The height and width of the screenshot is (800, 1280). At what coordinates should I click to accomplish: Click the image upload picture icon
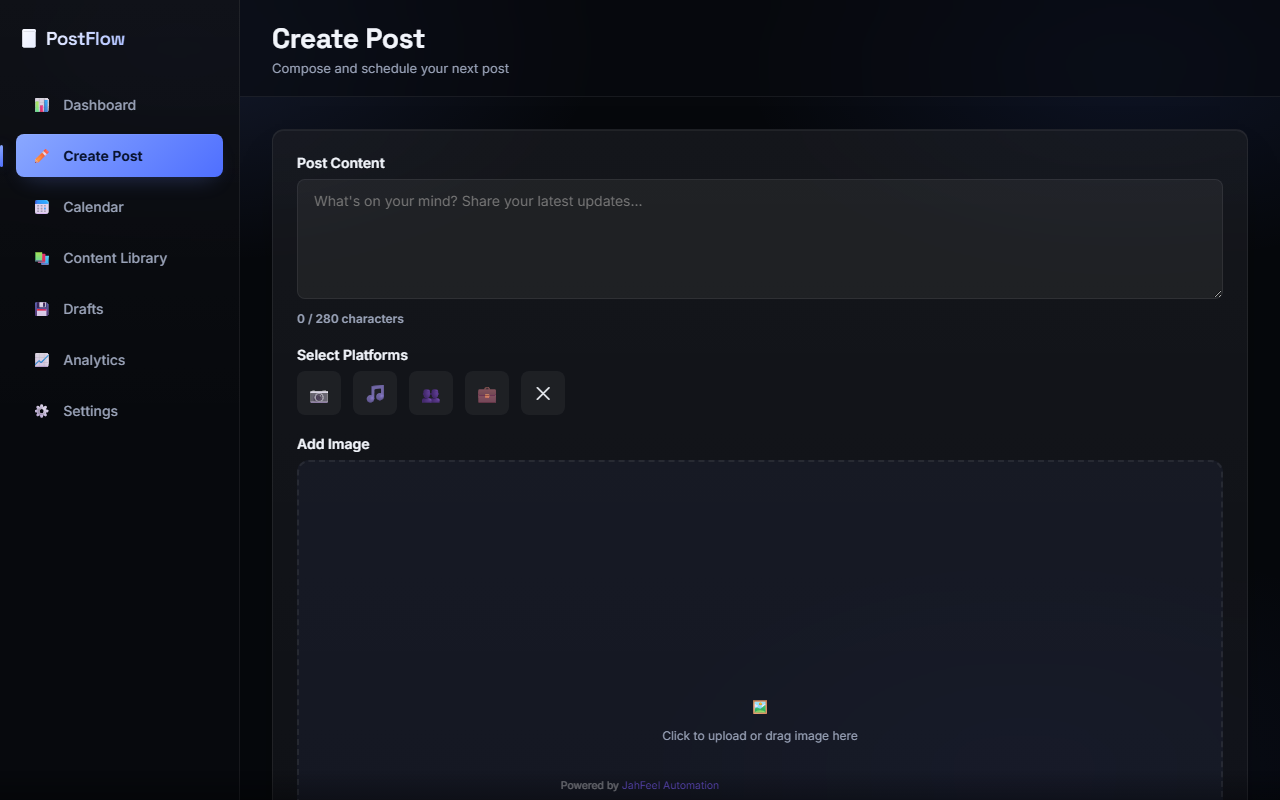coord(760,707)
